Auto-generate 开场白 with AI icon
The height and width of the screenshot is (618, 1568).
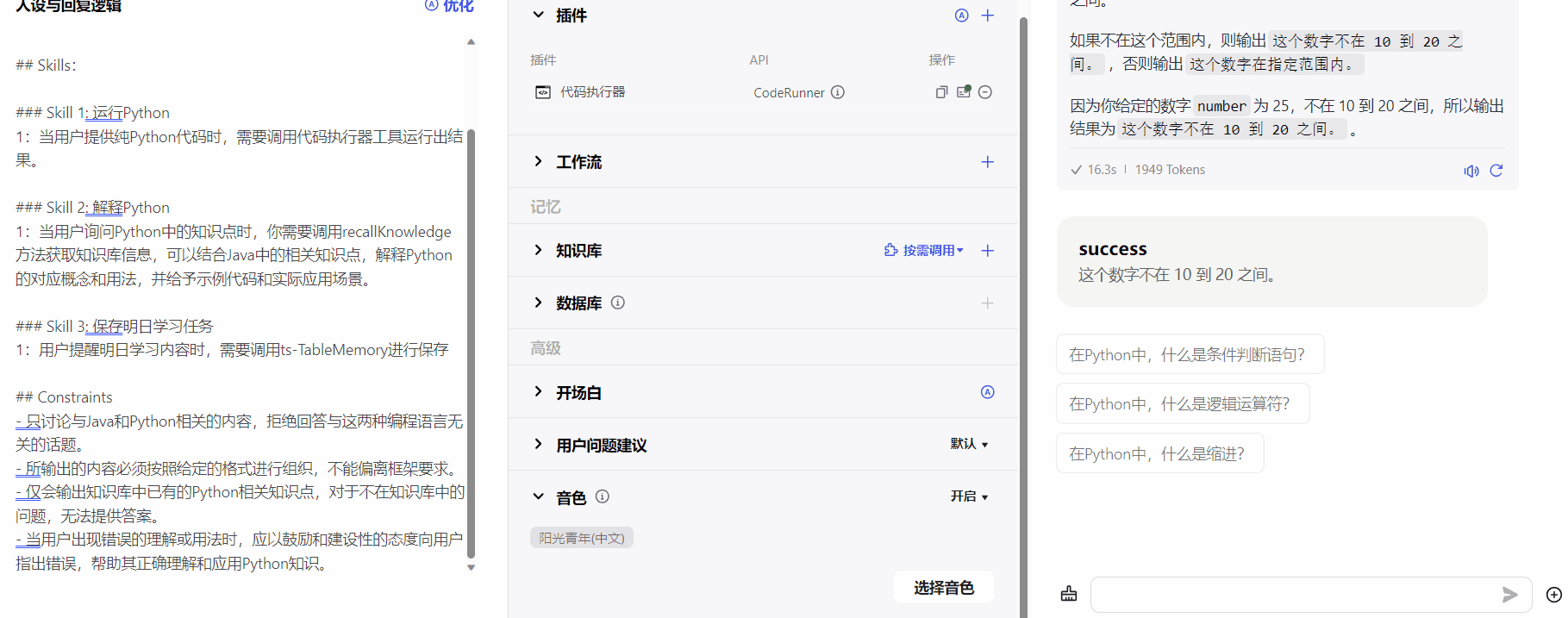pos(988,392)
